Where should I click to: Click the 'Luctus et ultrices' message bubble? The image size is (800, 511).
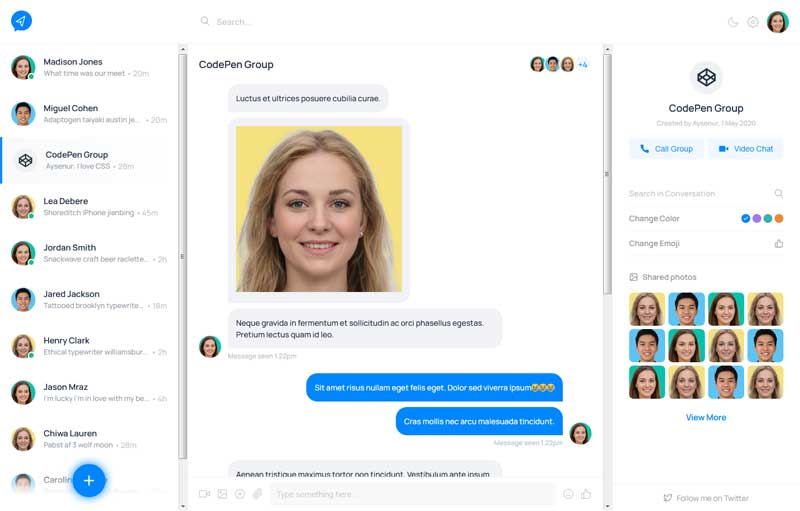tap(308, 98)
